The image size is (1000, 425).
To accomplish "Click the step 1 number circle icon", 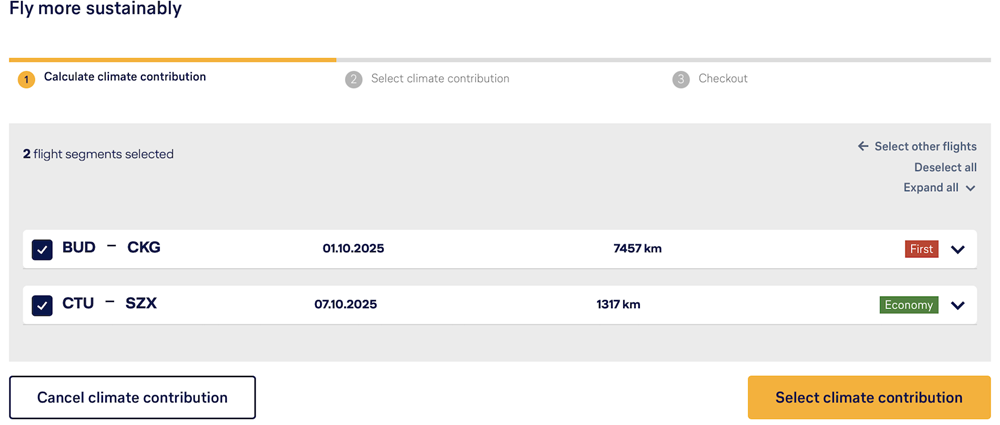I will [x=26, y=79].
